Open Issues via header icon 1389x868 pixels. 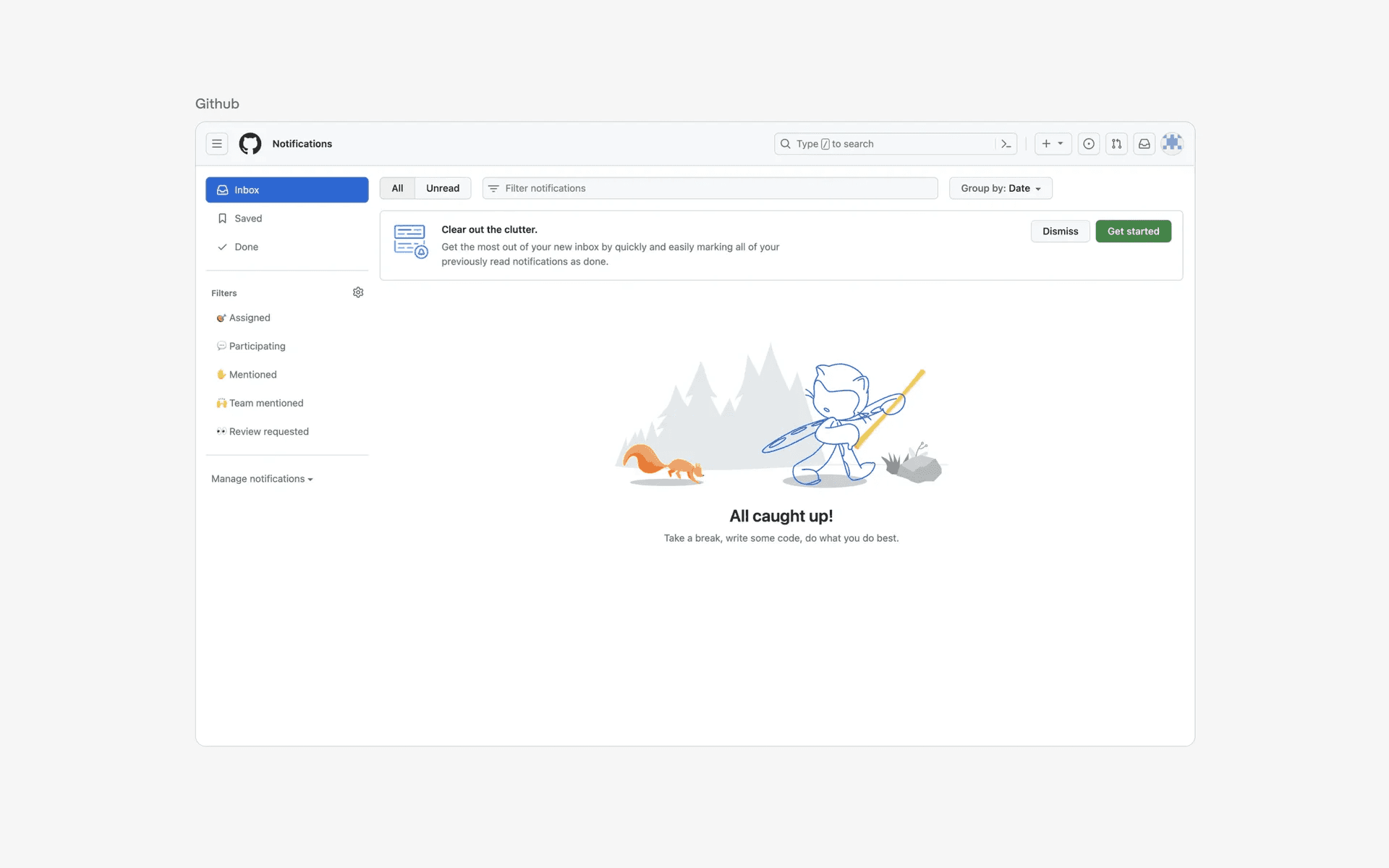coord(1089,144)
